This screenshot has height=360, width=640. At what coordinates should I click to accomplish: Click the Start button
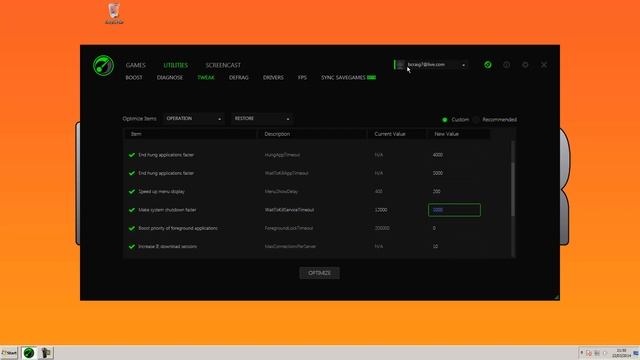9,353
